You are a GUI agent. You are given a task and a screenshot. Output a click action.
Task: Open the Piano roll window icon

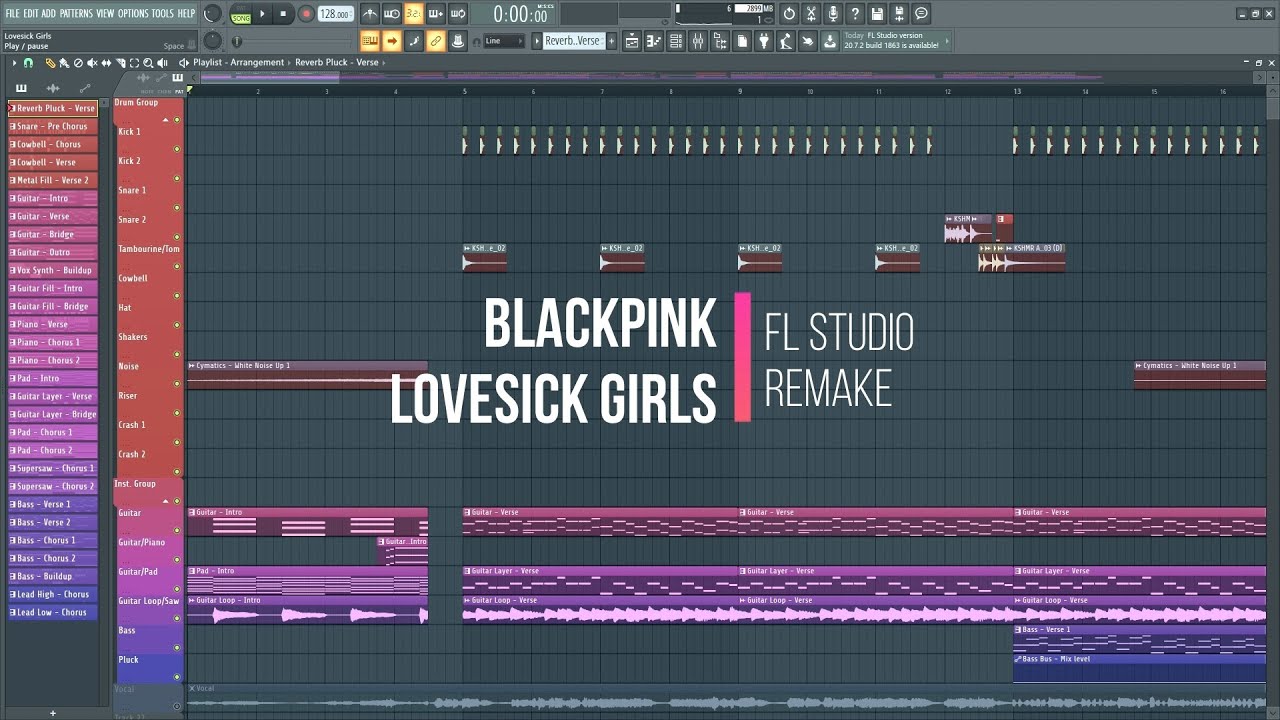pyautogui.click(x=654, y=41)
